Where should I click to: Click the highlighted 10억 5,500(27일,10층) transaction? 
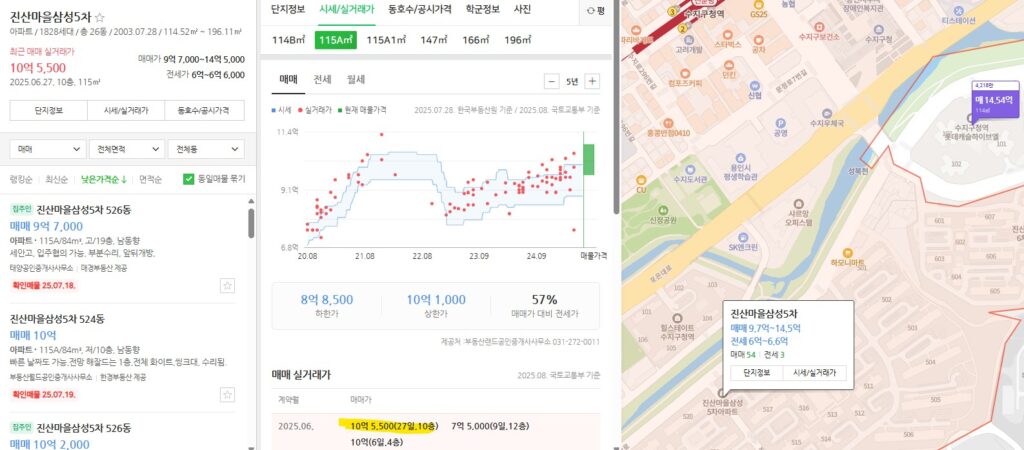click(x=393, y=426)
